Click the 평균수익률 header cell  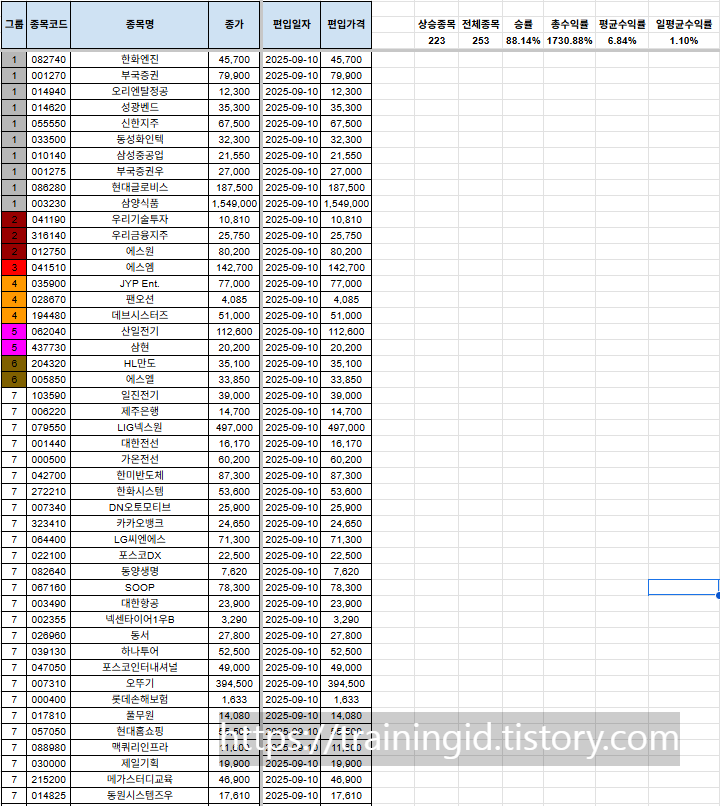(622, 24)
